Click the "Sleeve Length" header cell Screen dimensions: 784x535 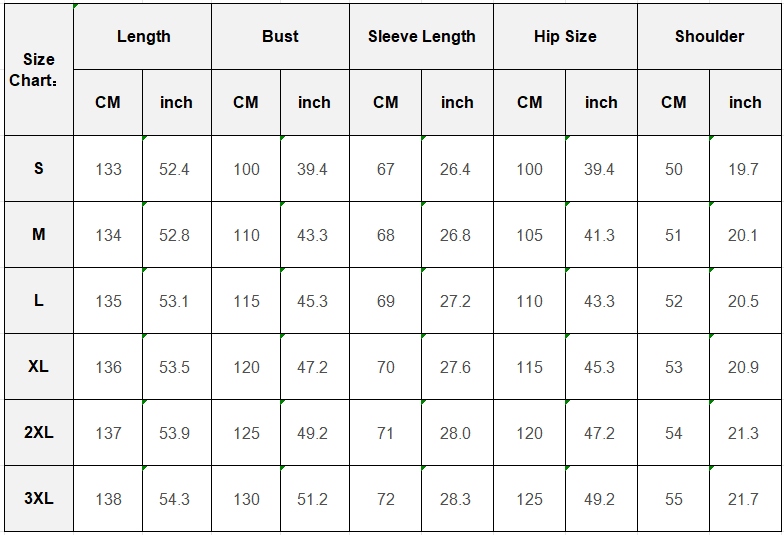coord(421,36)
